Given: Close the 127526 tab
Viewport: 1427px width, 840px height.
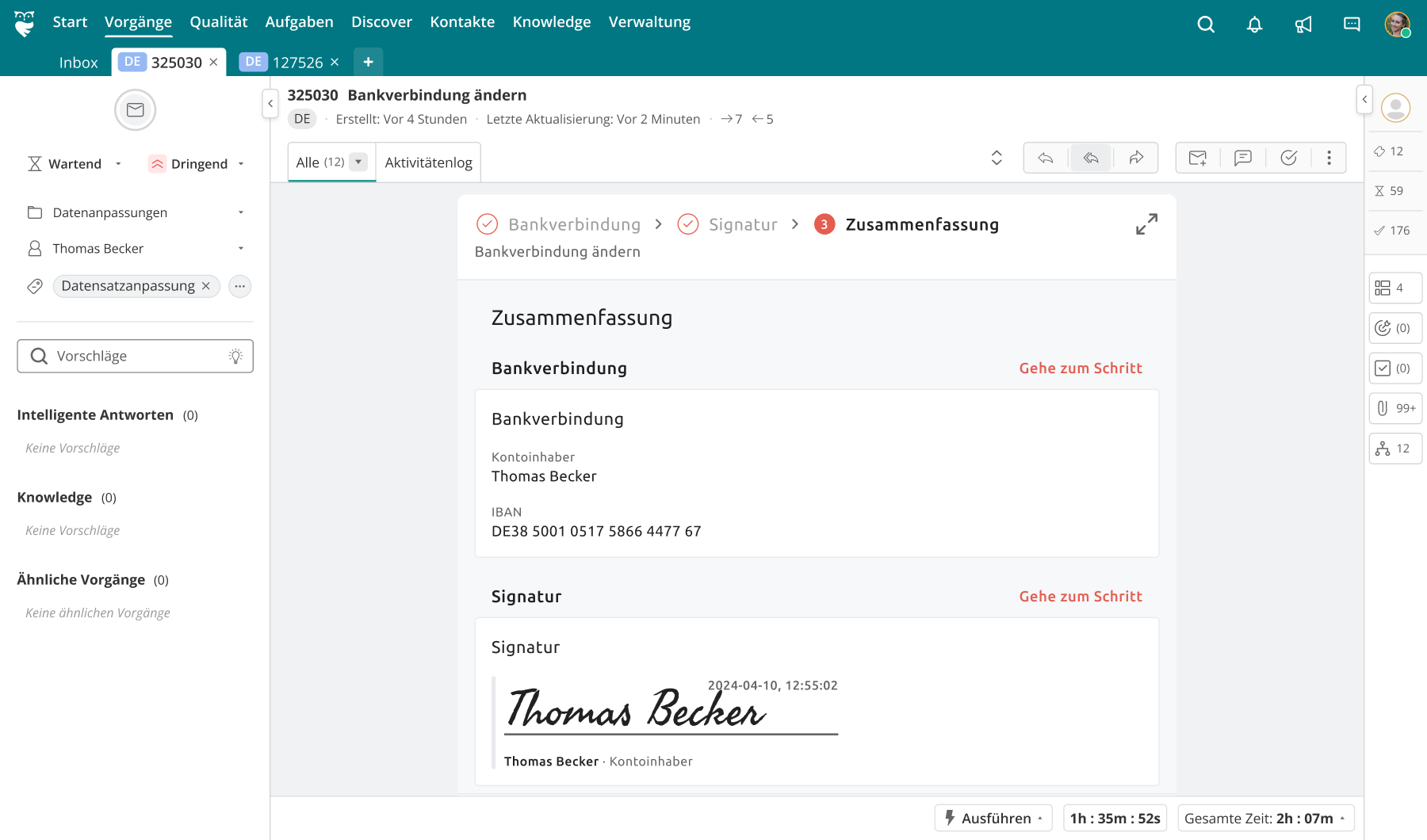Looking at the screenshot, I should pyautogui.click(x=335, y=62).
